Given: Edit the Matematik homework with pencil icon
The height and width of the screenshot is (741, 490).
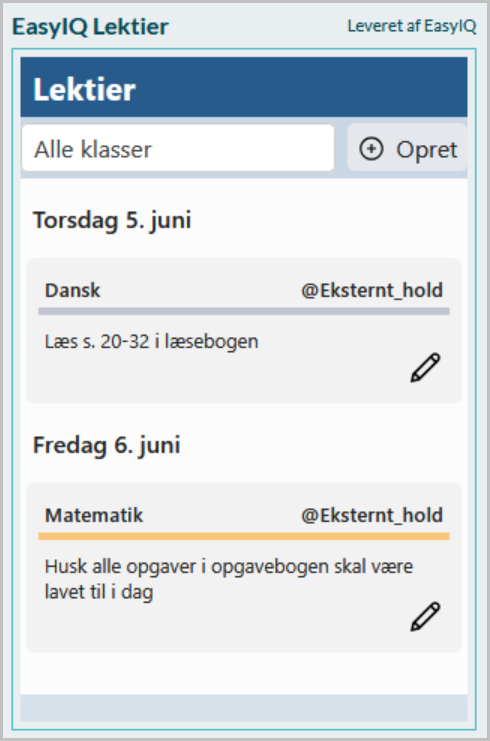Looking at the screenshot, I should [x=425, y=616].
